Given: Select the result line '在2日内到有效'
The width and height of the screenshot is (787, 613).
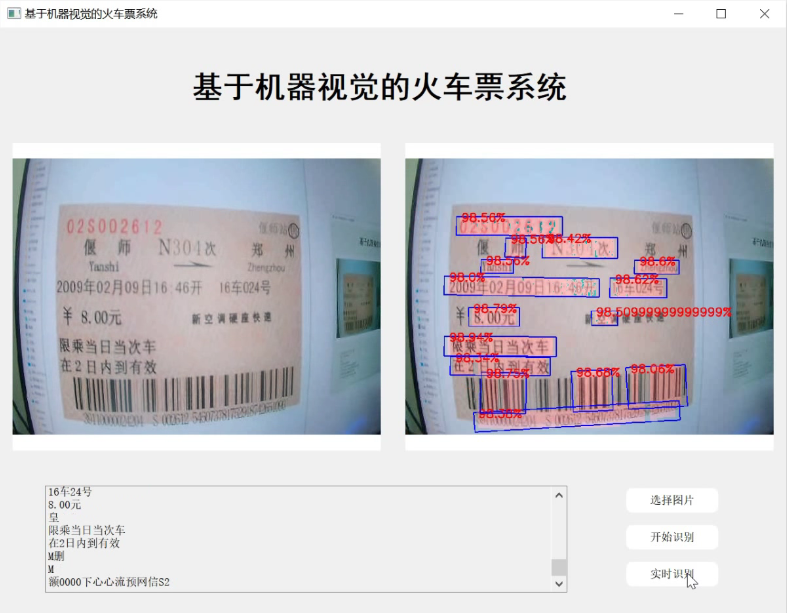Looking at the screenshot, I should tap(84, 543).
